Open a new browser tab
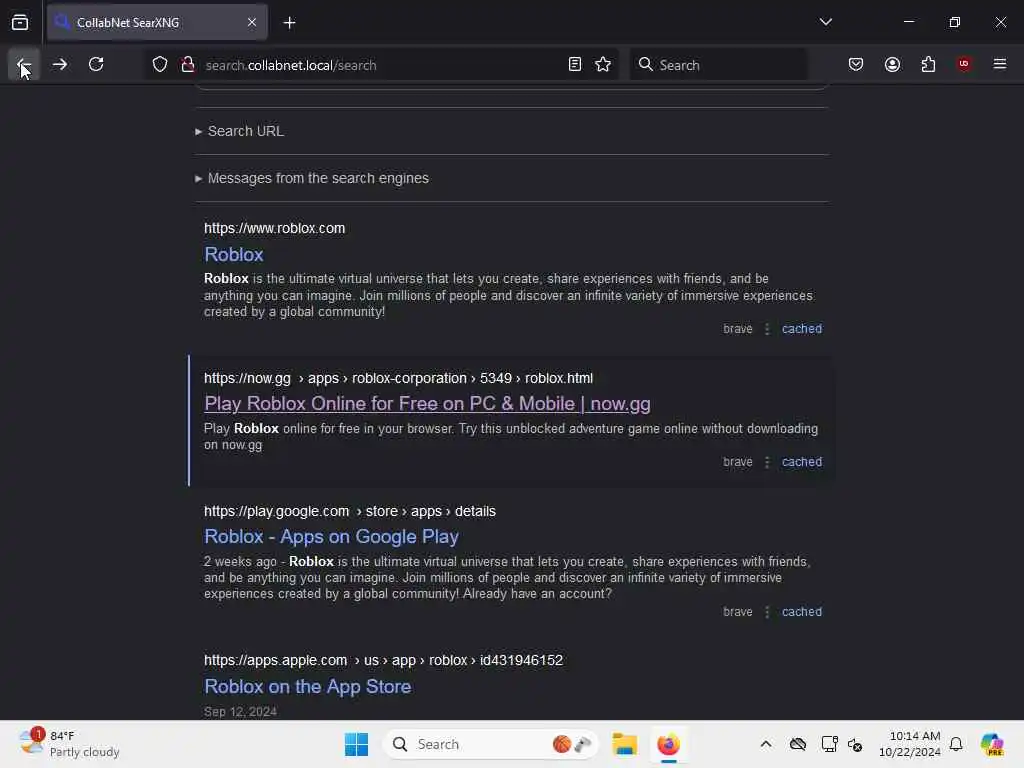This screenshot has width=1024, height=768. (x=289, y=23)
